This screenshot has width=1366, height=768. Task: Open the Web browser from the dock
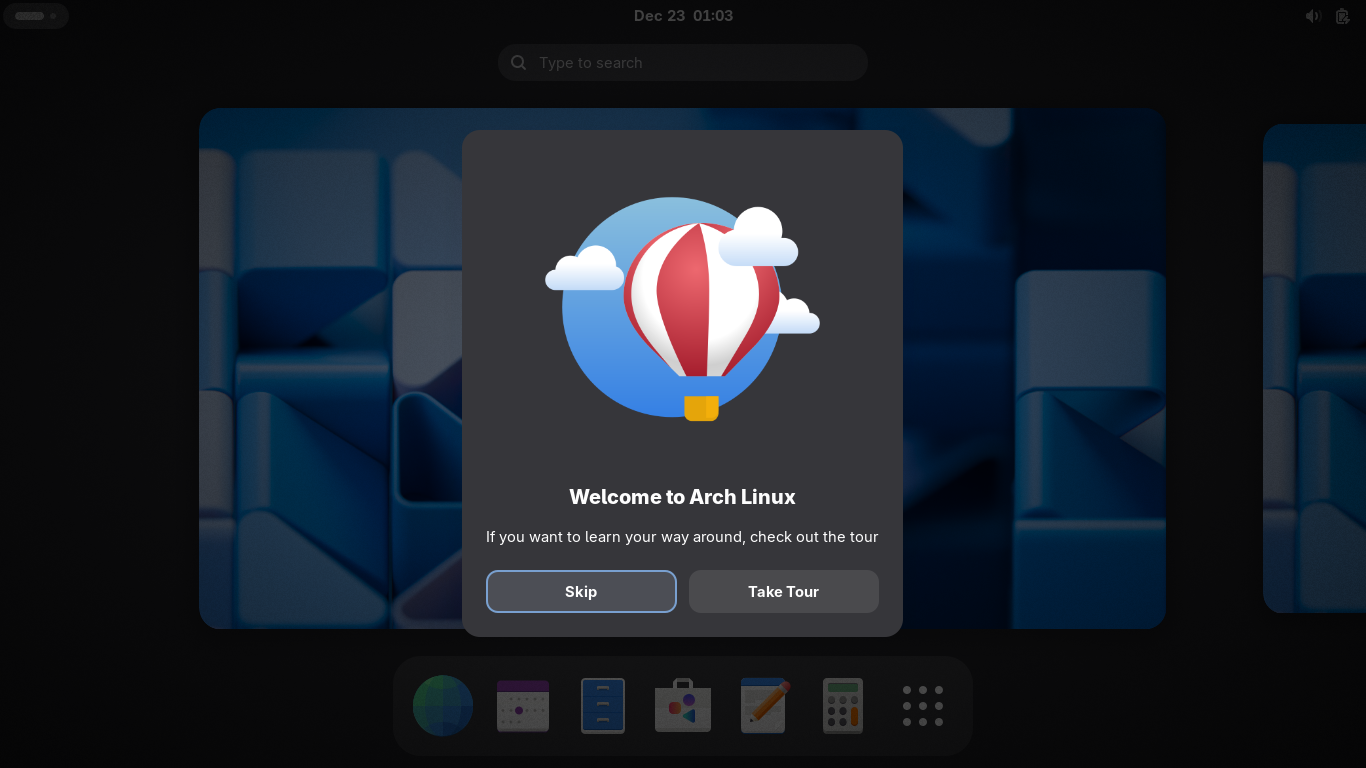pyautogui.click(x=443, y=706)
